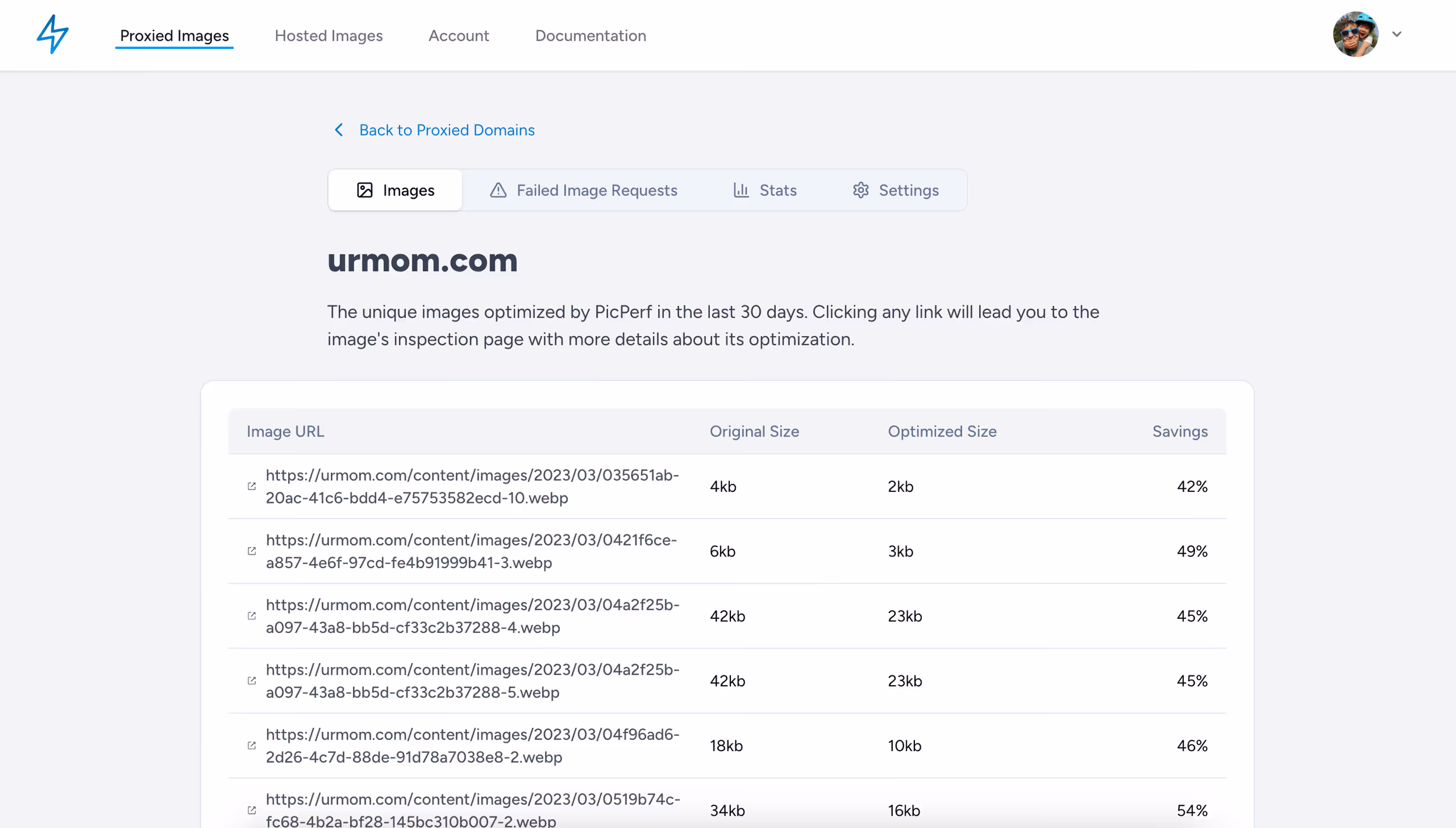Open external link icon for 0421f6ce image
The width and height of the screenshot is (1456, 828).
click(252, 551)
